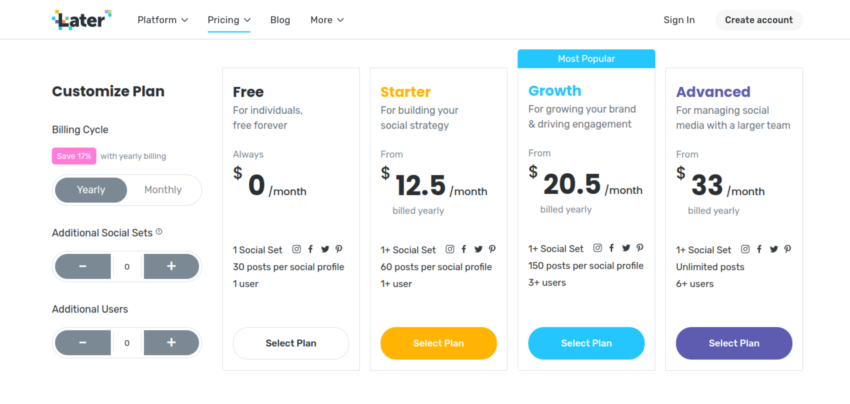Expand the Platform dropdown menu
This screenshot has width=850, height=404.
162,20
